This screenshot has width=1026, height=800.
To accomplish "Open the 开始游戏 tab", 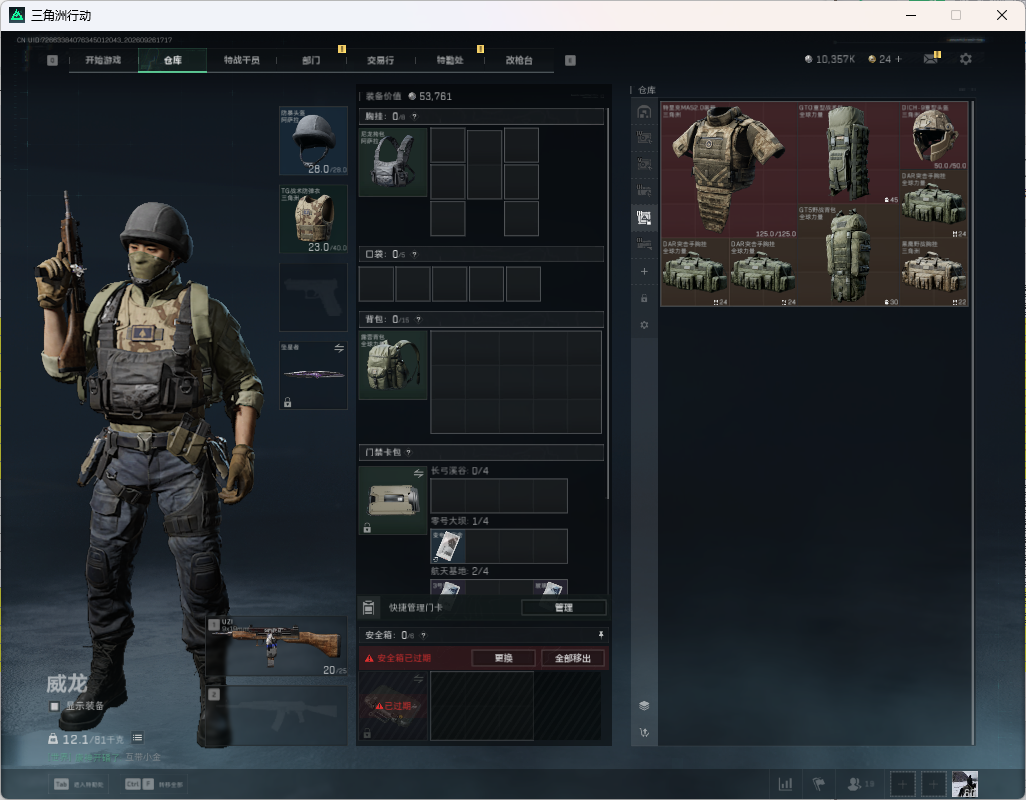I will (103, 60).
